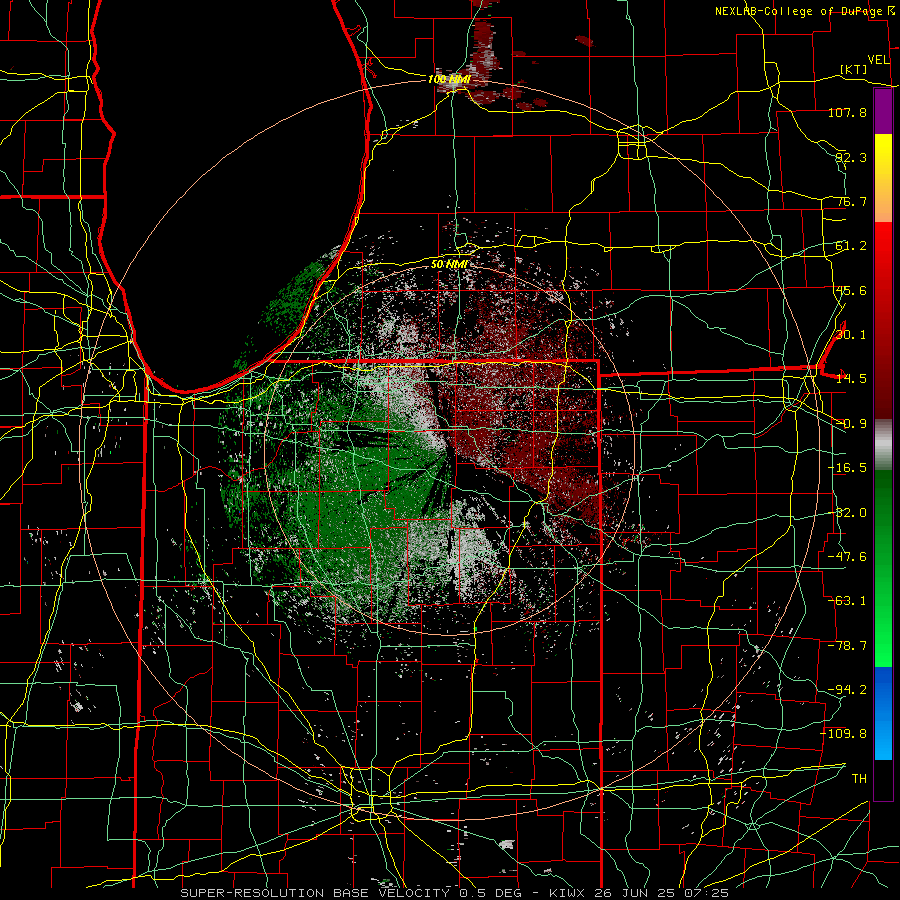The image size is (900, 900).
Task: Select the 92.3 velocity scale value
Action: [x=851, y=157]
